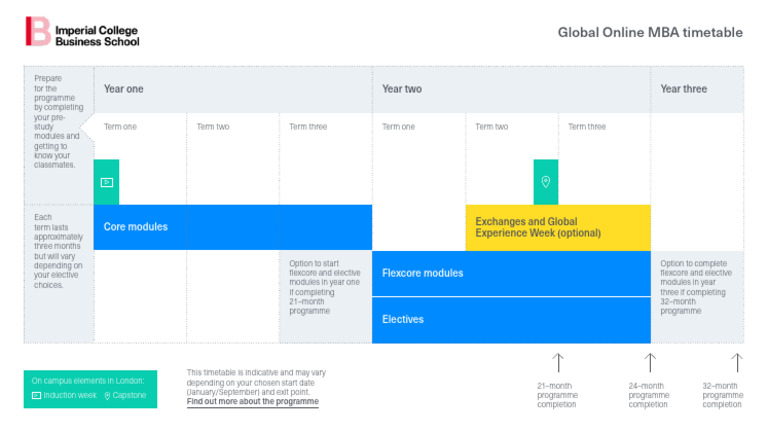This screenshot has width=768, height=432.
Task: Click Term three under Year two
Action: tap(587, 127)
